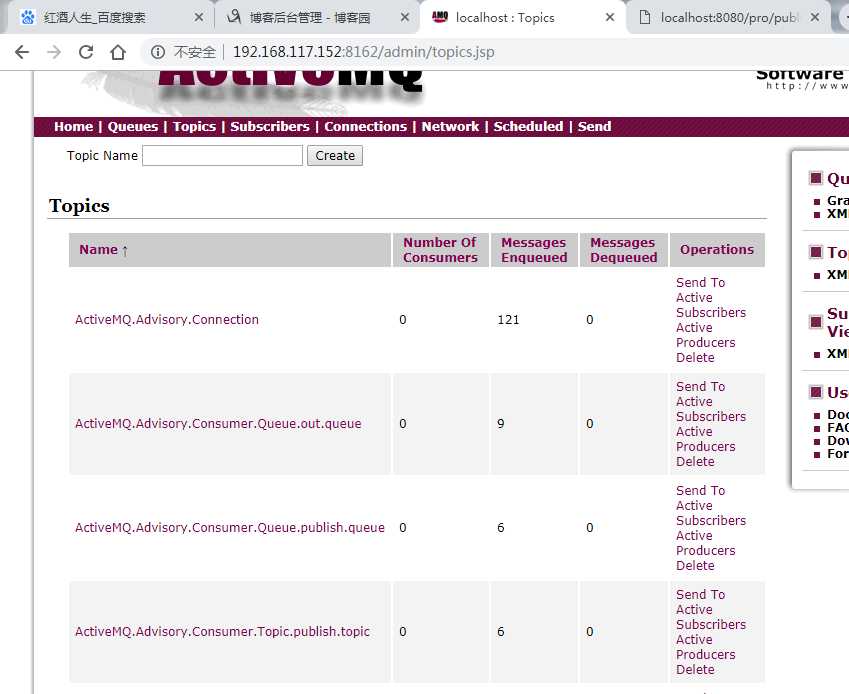This screenshot has width=849, height=694.
Task: Close the 博客后台管理 tab
Action: 404,17
